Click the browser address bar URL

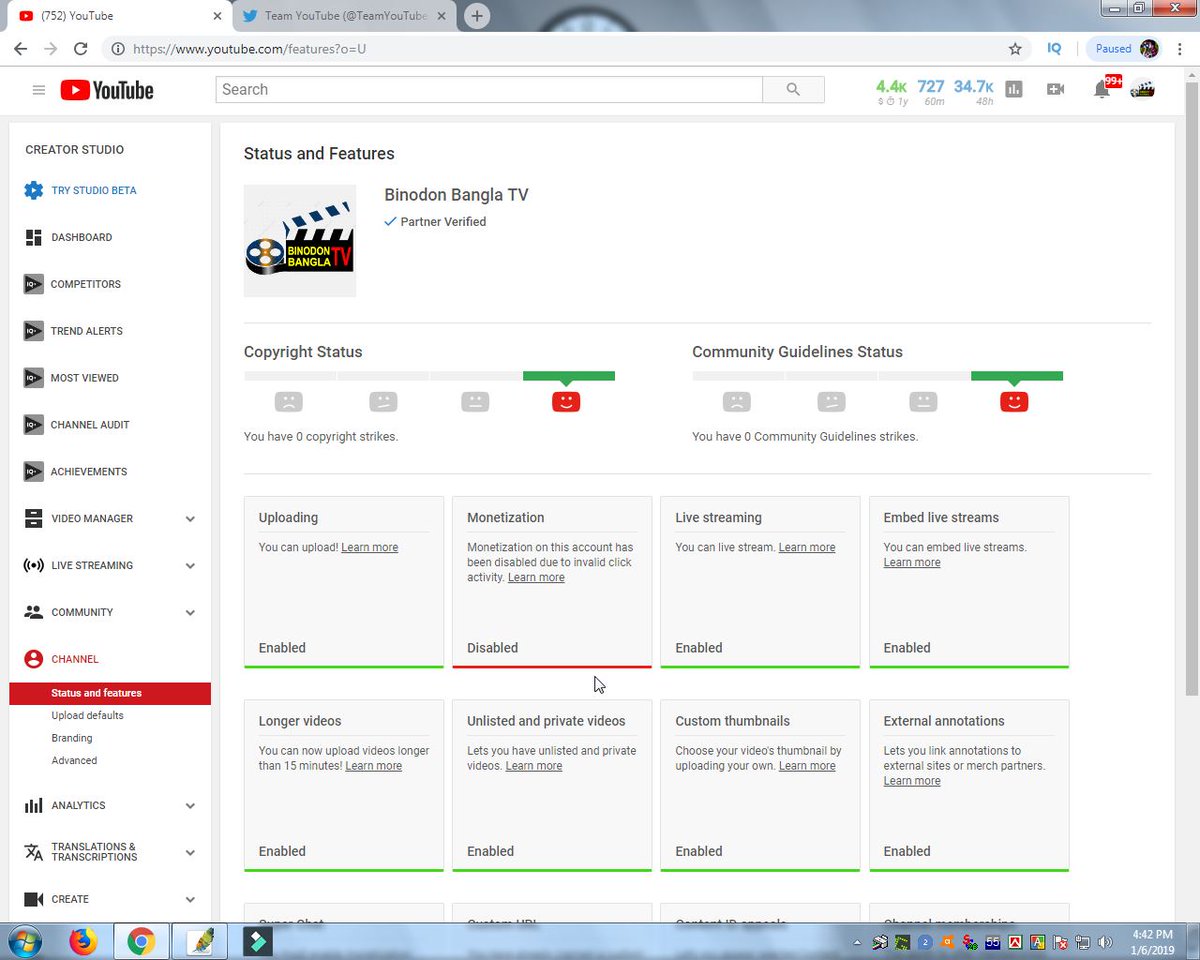(x=250, y=48)
